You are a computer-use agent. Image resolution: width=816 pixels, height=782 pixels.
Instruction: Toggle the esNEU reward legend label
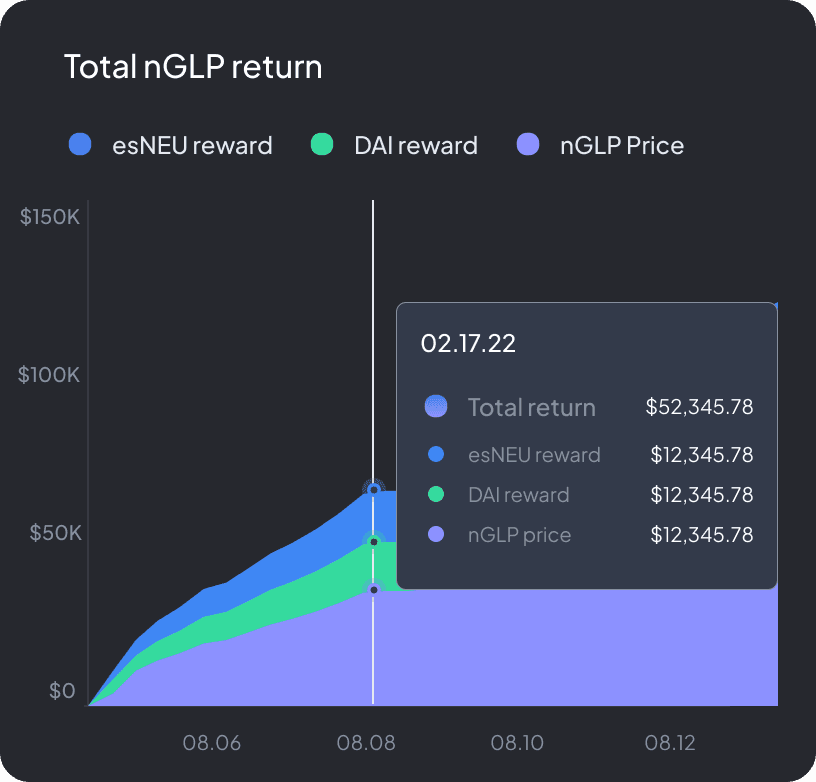tap(192, 145)
